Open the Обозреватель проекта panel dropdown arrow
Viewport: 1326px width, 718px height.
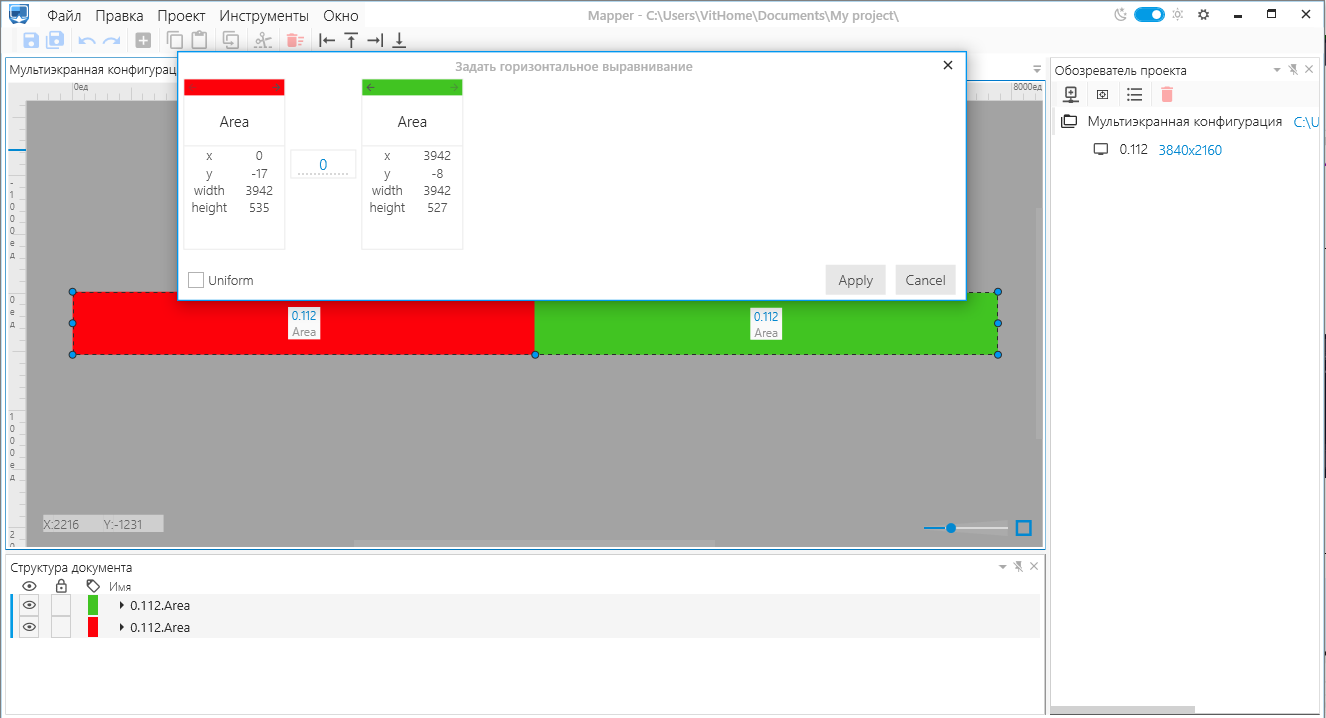[x=1276, y=70]
